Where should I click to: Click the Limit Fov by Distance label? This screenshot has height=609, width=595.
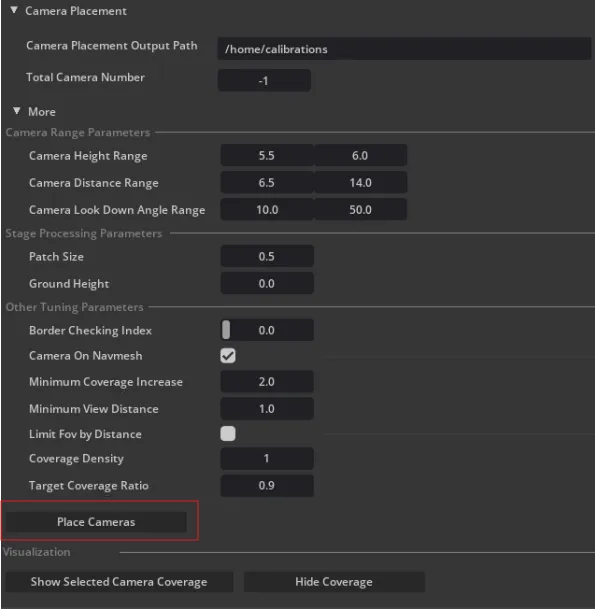click(85, 434)
